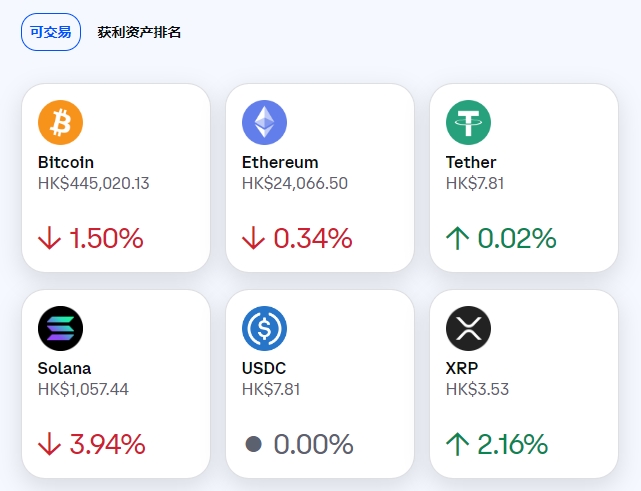Click Solana price HK$1,057.44
641x491 pixels.
83,389
